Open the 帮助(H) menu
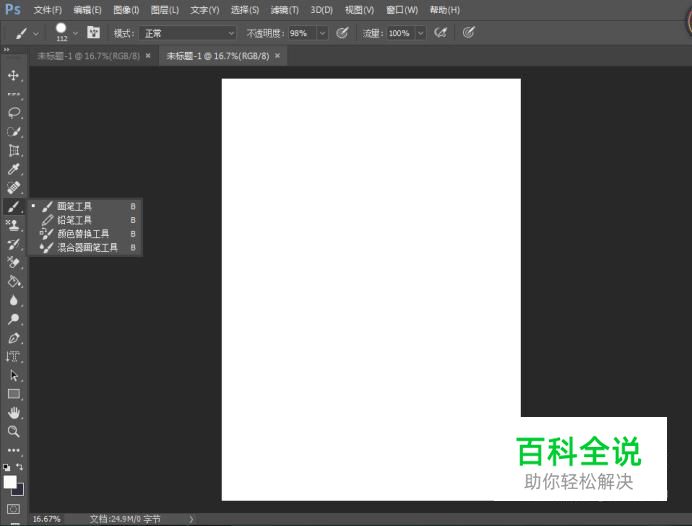This screenshot has width=692, height=526. [x=445, y=10]
